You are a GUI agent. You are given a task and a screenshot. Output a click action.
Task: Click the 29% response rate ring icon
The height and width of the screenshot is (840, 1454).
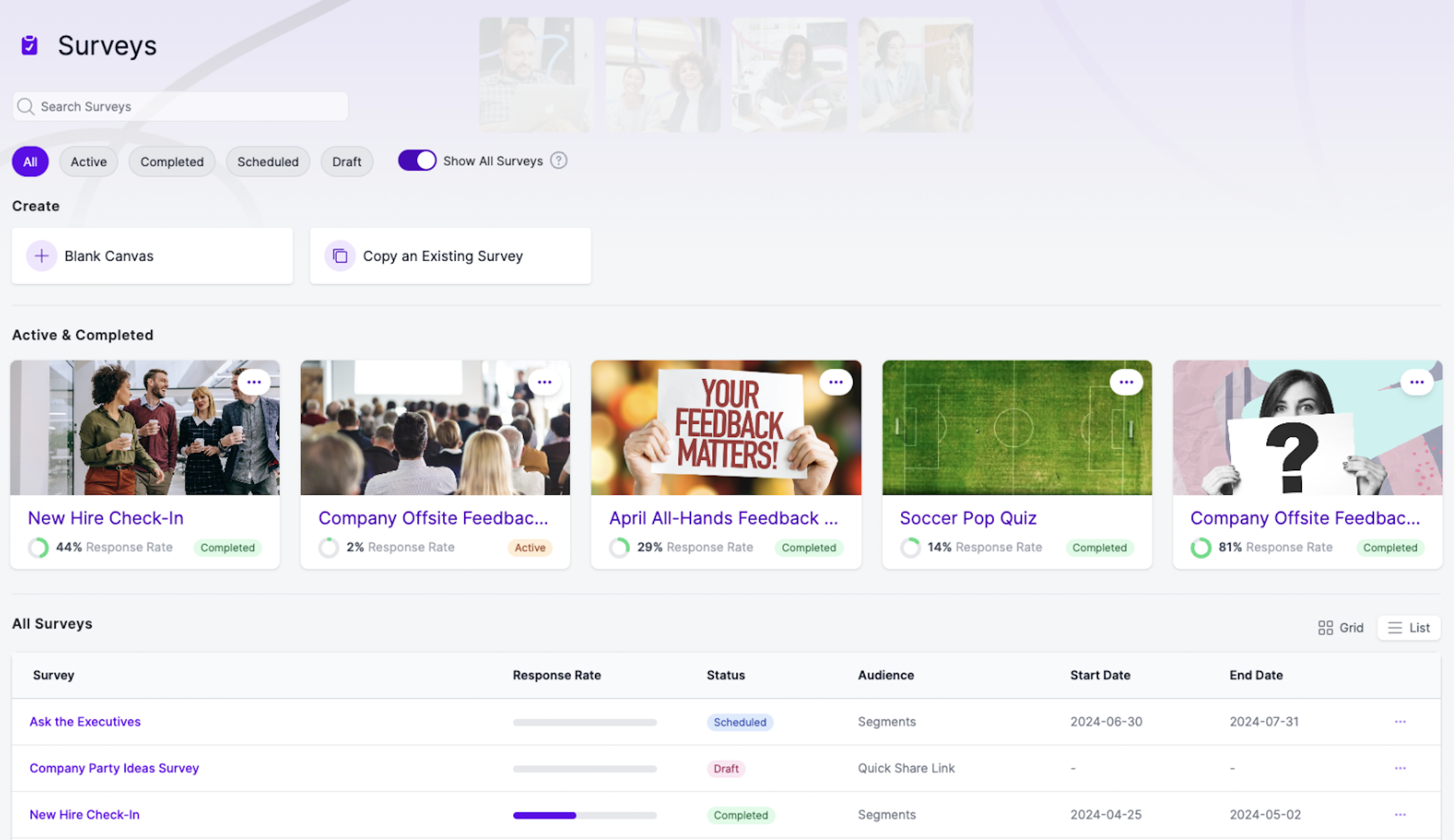point(619,548)
